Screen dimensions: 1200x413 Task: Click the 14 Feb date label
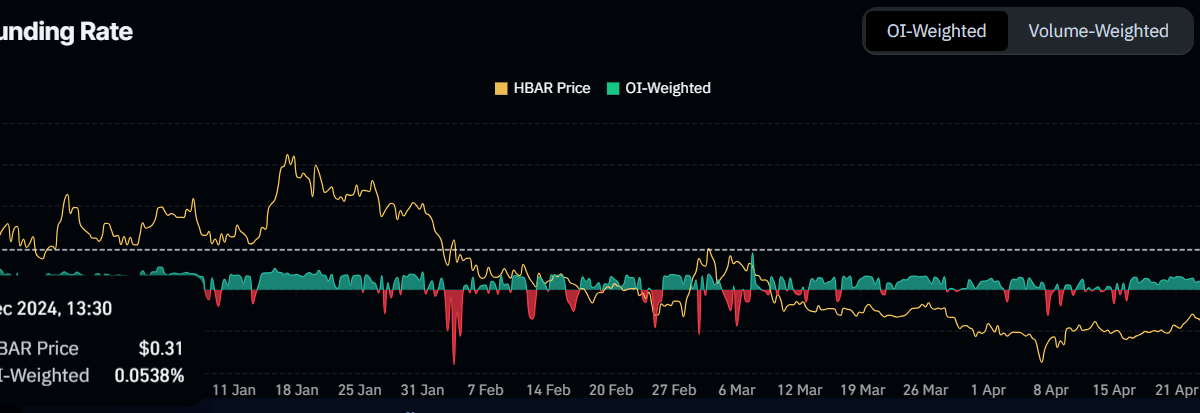[x=547, y=389]
